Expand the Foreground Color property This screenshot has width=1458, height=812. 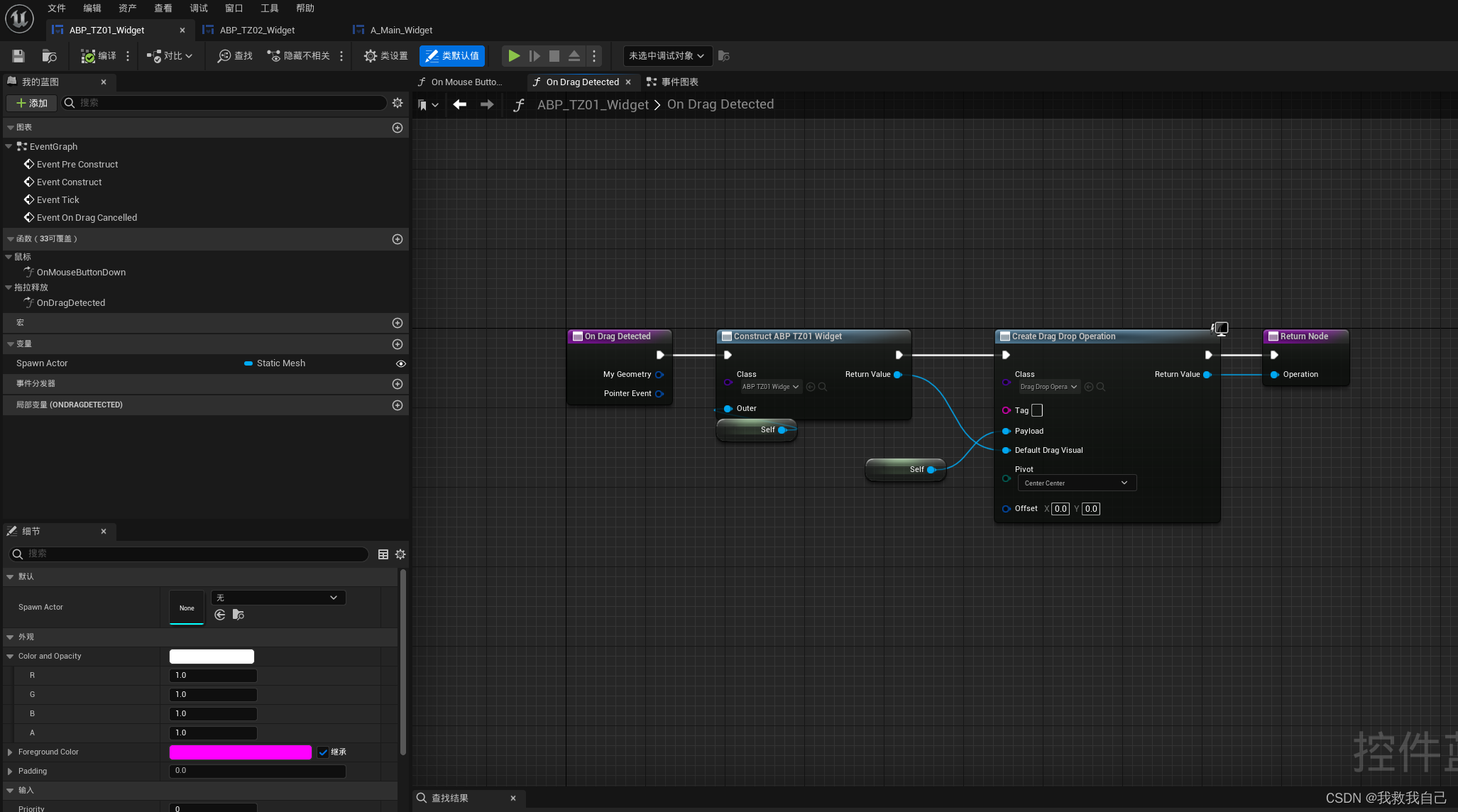pos(10,752)
